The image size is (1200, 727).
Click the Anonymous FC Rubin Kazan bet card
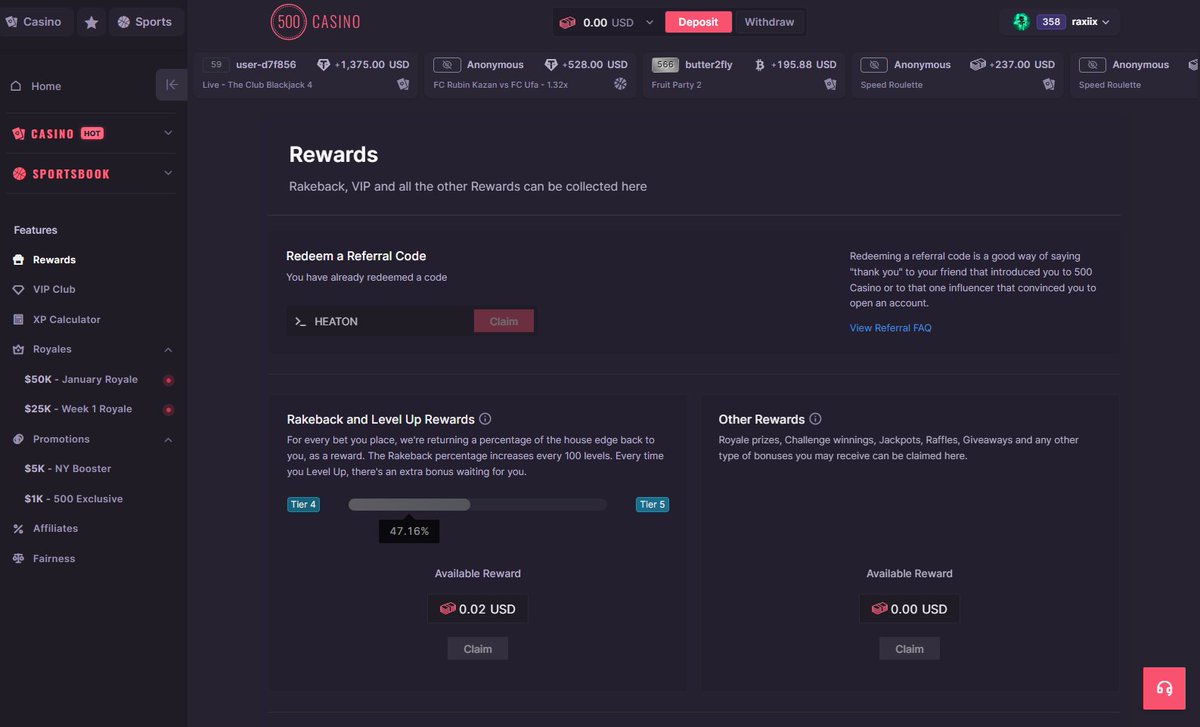tap(530, 75)
